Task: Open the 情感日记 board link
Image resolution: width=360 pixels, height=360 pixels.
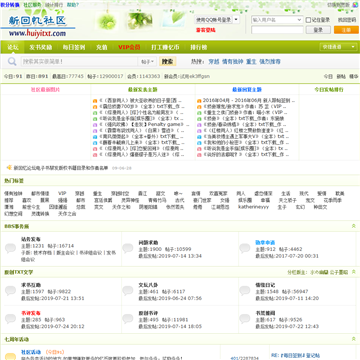Action: 265,285
